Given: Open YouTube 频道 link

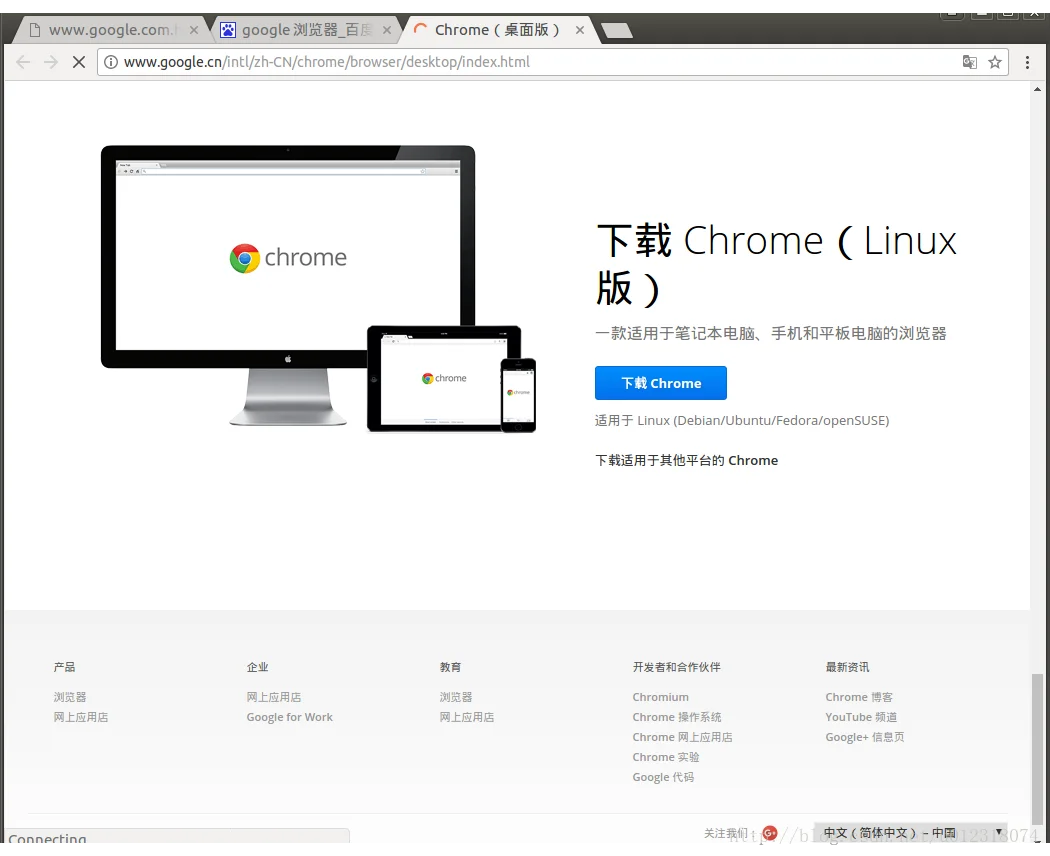Looking at the screenshot, I should (x=860, y=717).
